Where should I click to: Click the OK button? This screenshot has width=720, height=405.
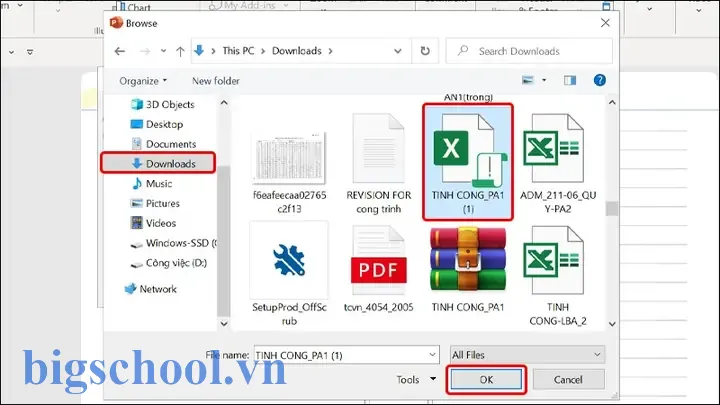coord(486,380)
